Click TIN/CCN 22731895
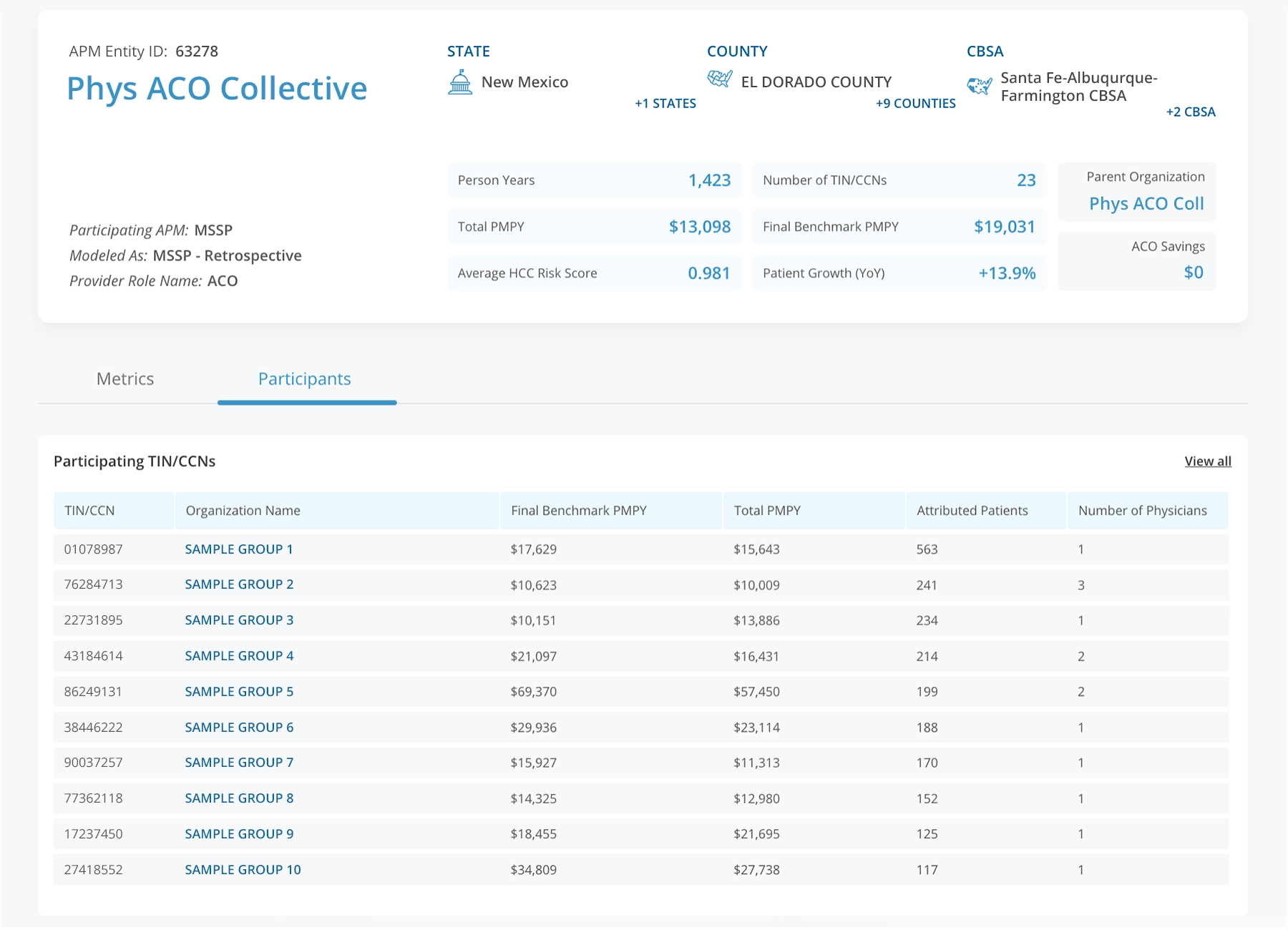This screenshot has height=930, width=1288. pos(93,620)
